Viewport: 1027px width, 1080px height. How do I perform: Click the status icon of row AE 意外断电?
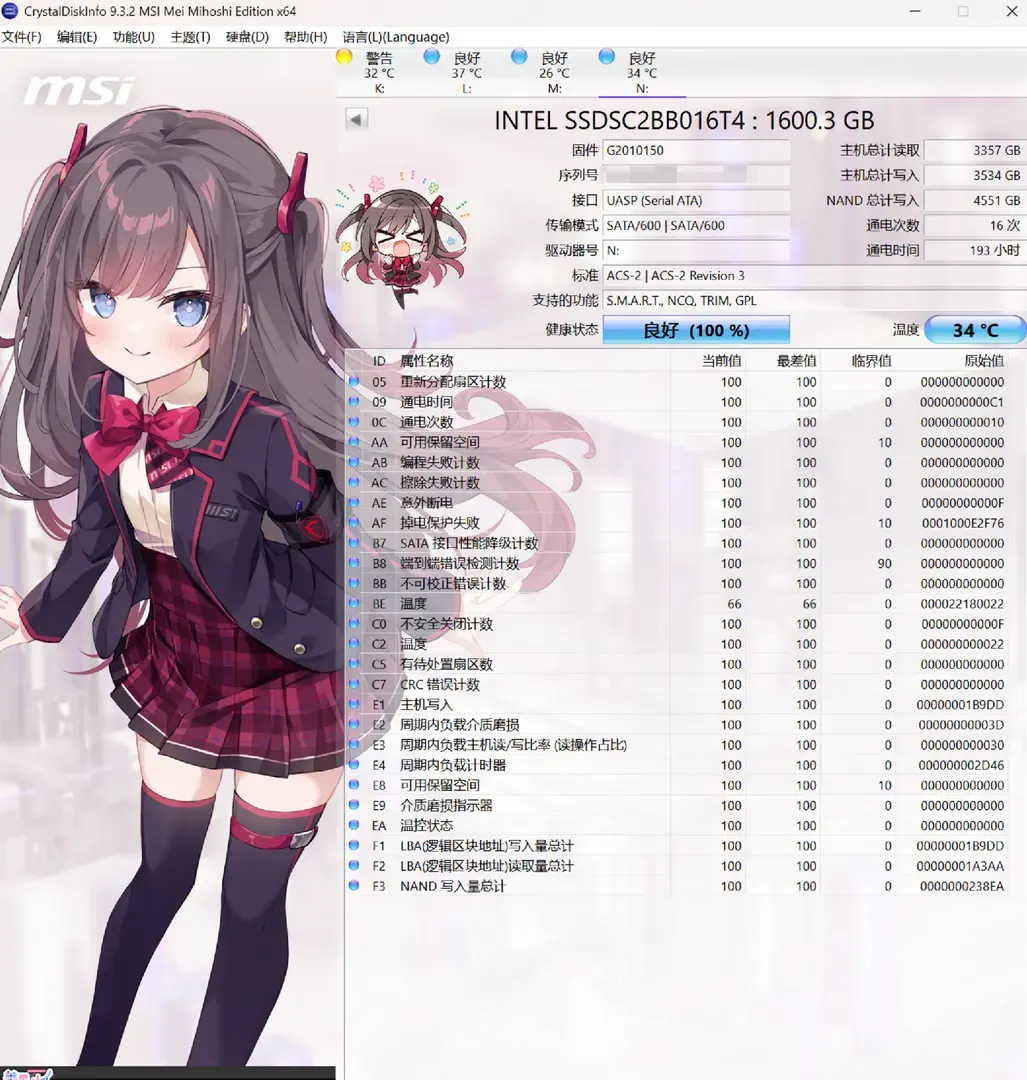[x=354, y=501]
